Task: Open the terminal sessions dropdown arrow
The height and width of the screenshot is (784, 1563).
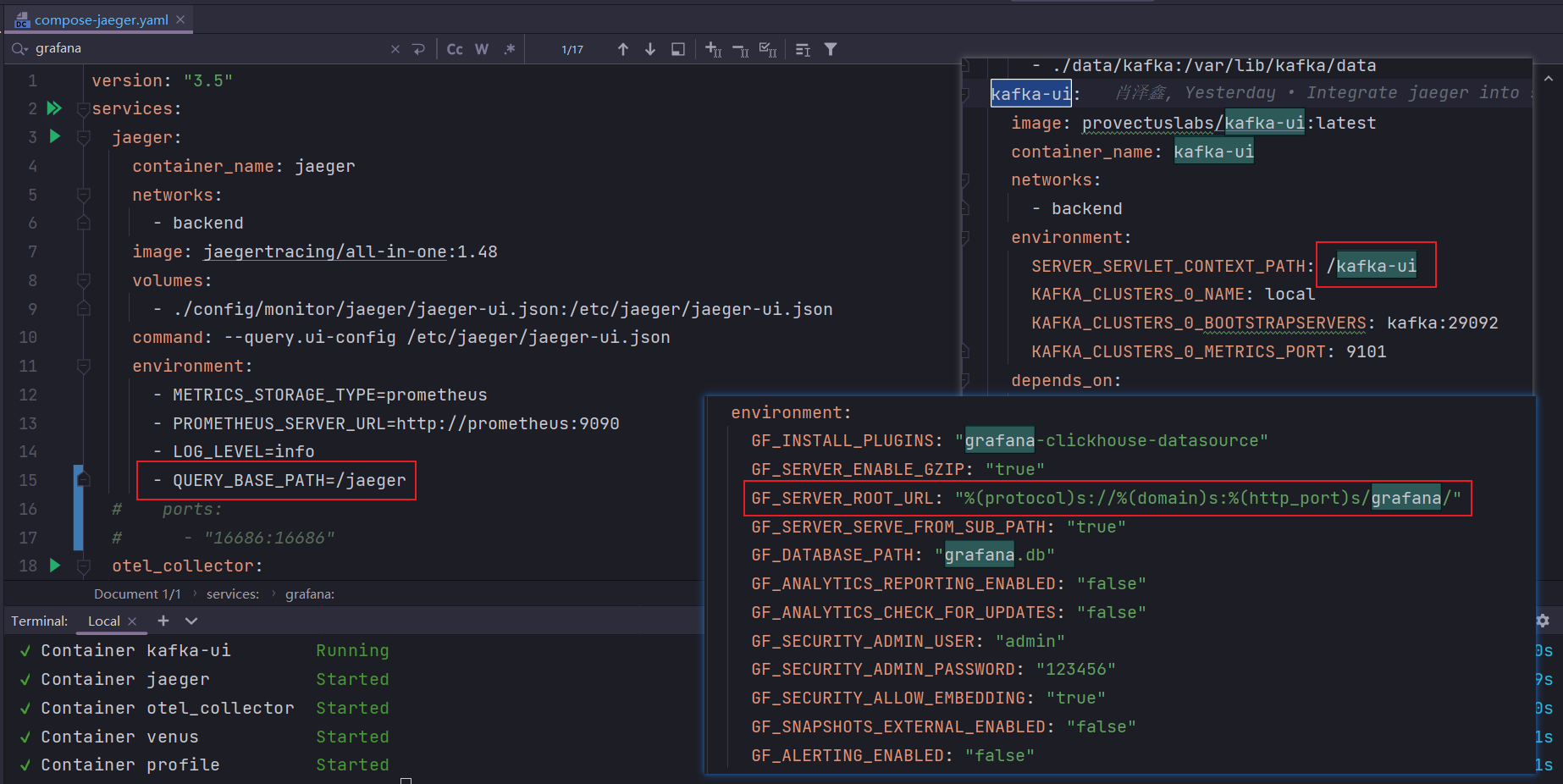Action: 191,621
